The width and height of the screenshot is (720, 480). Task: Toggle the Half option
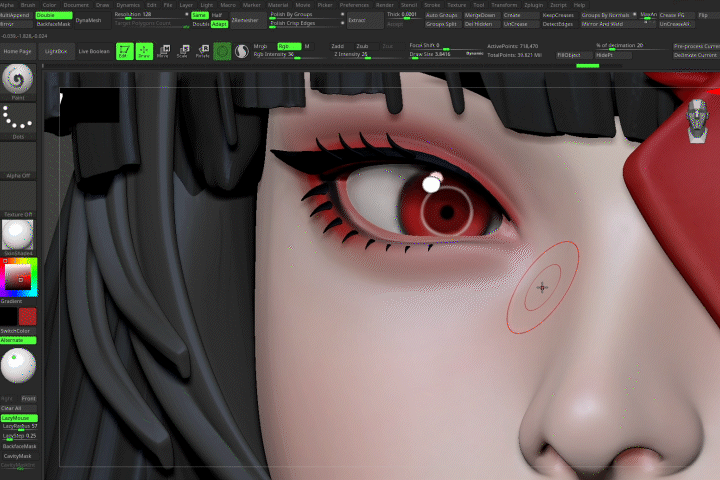point(218,15)
